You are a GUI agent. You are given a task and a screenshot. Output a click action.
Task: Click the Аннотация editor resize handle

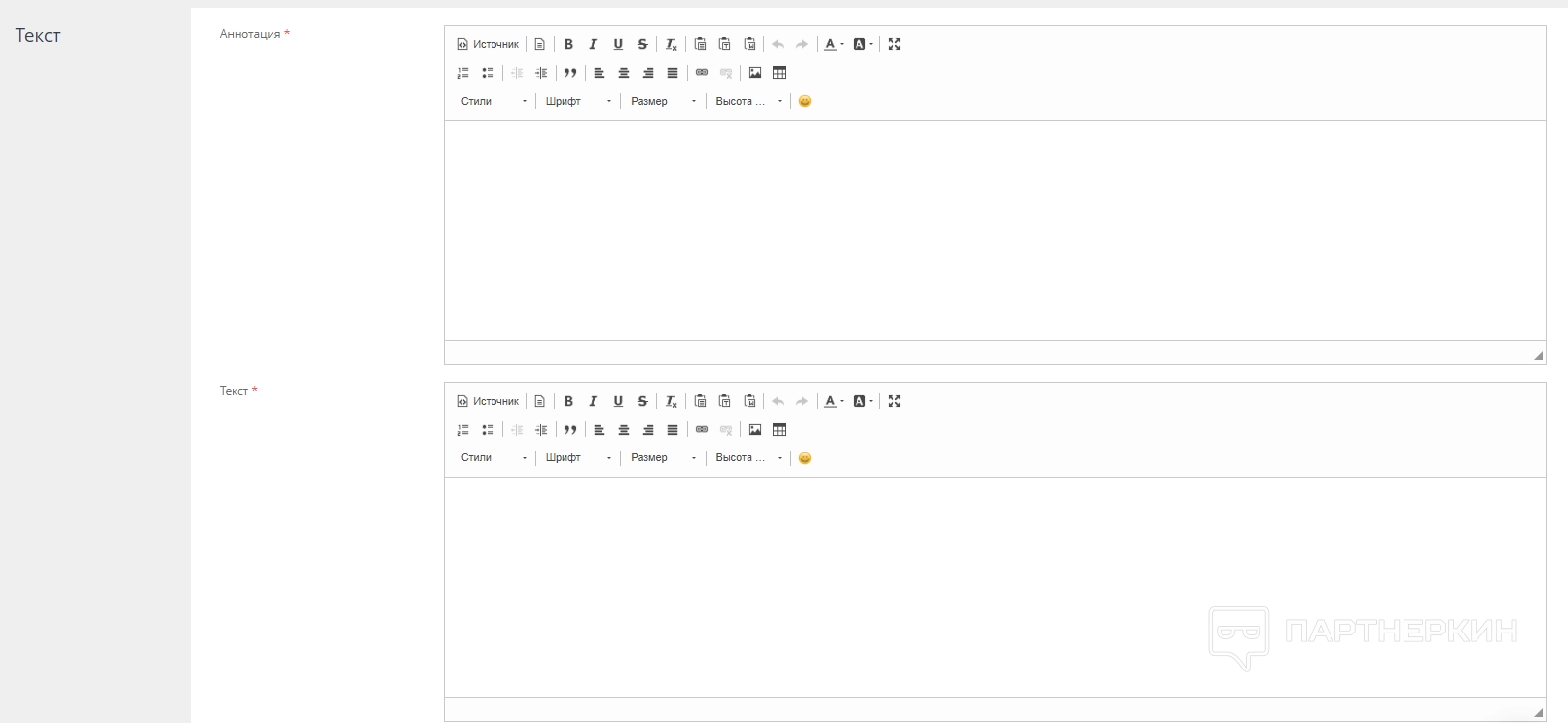(1538, 356)
